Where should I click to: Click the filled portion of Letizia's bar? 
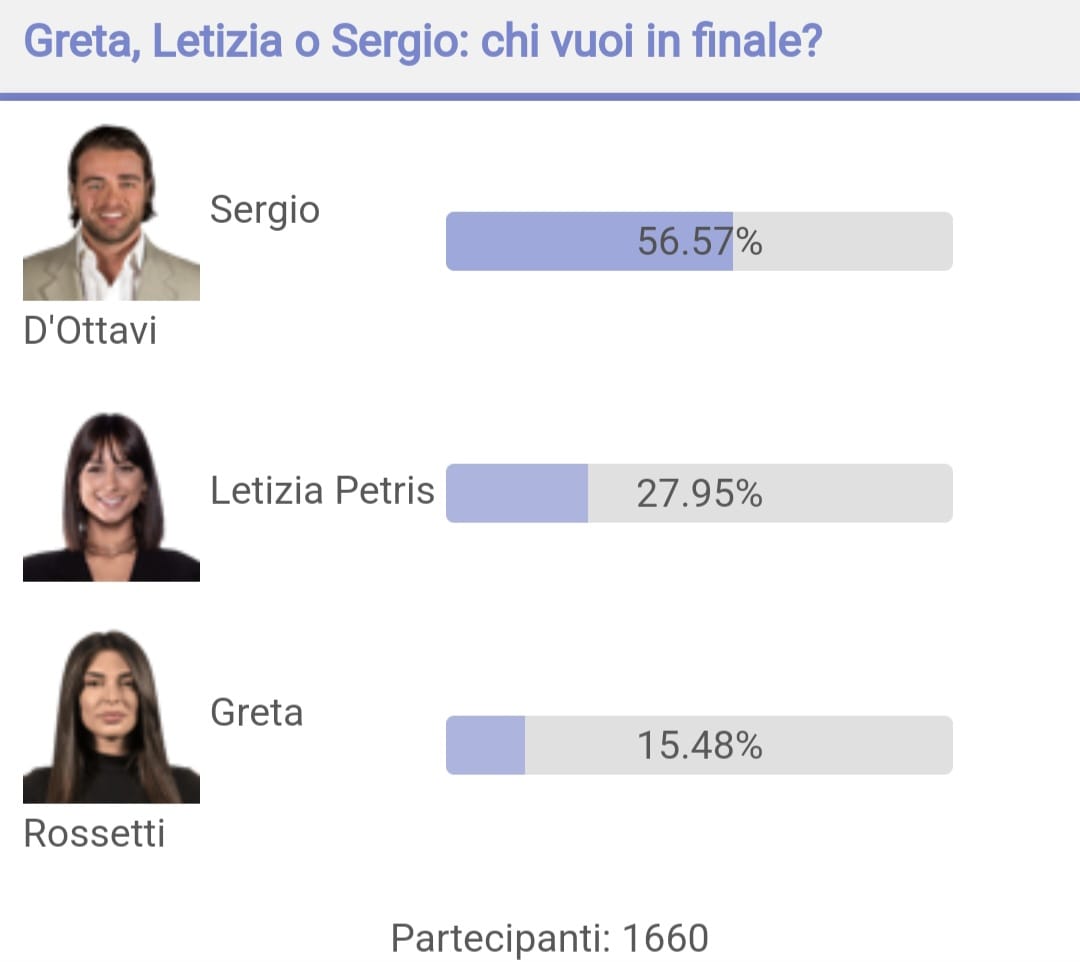[517, 493]
